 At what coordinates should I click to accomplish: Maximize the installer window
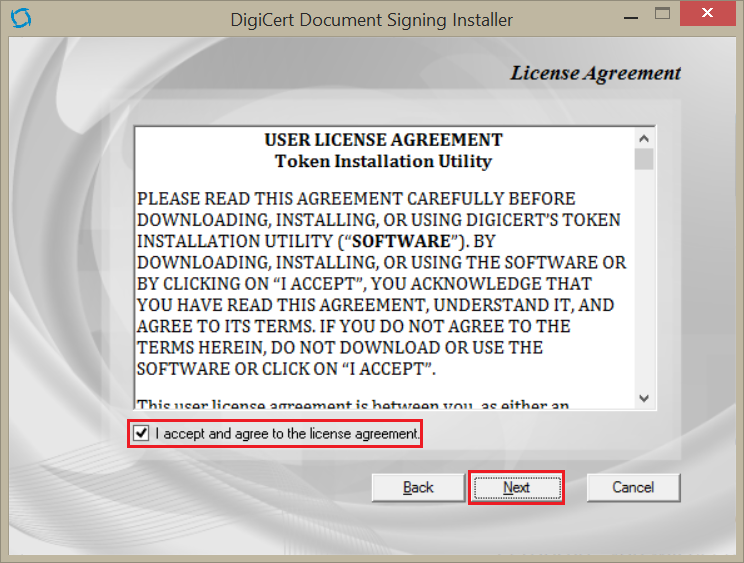click(x=662, y=15)
